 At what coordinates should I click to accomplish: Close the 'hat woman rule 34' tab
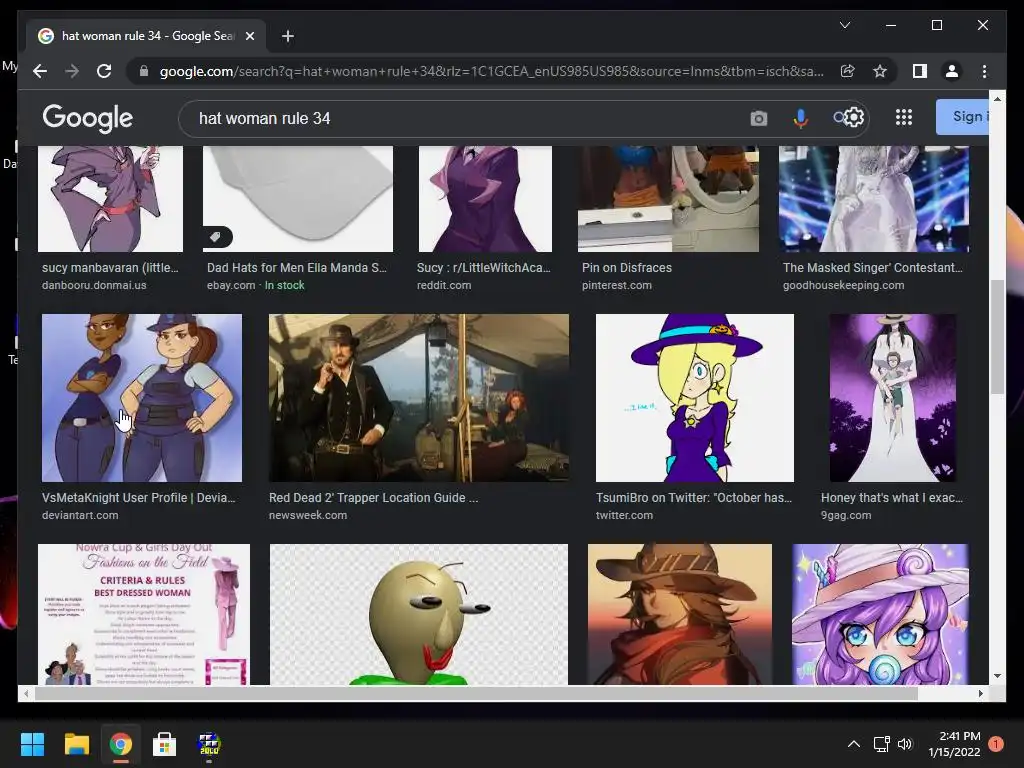(249, 36)
